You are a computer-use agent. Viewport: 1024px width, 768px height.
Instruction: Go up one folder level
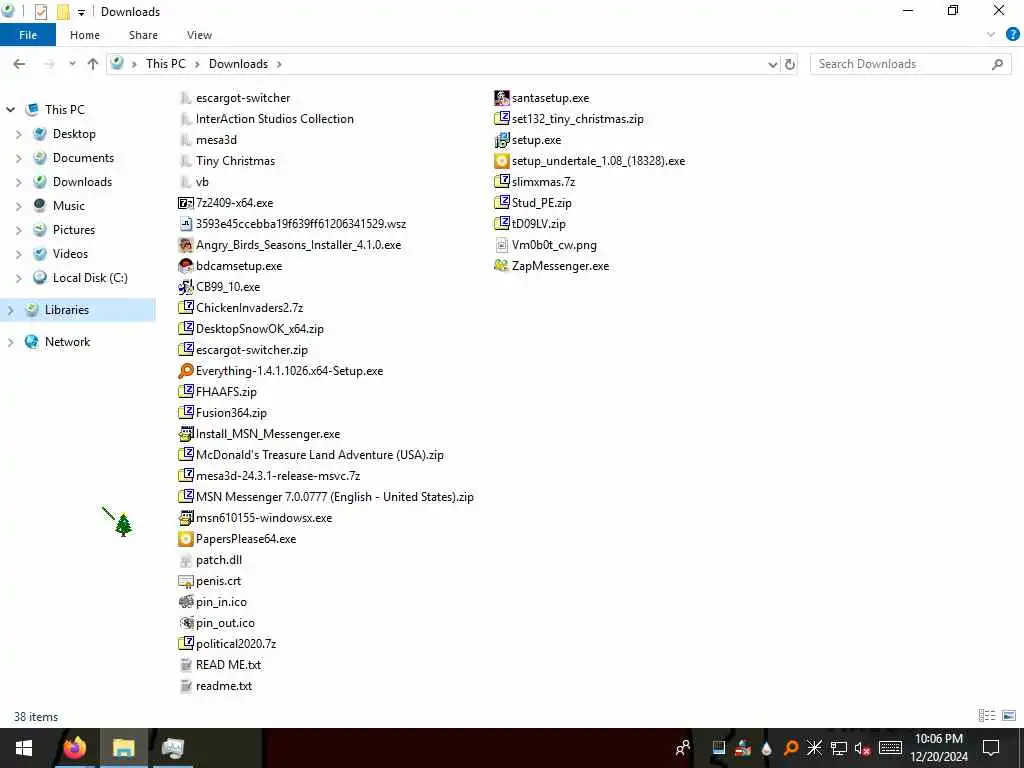coord(93,64)
